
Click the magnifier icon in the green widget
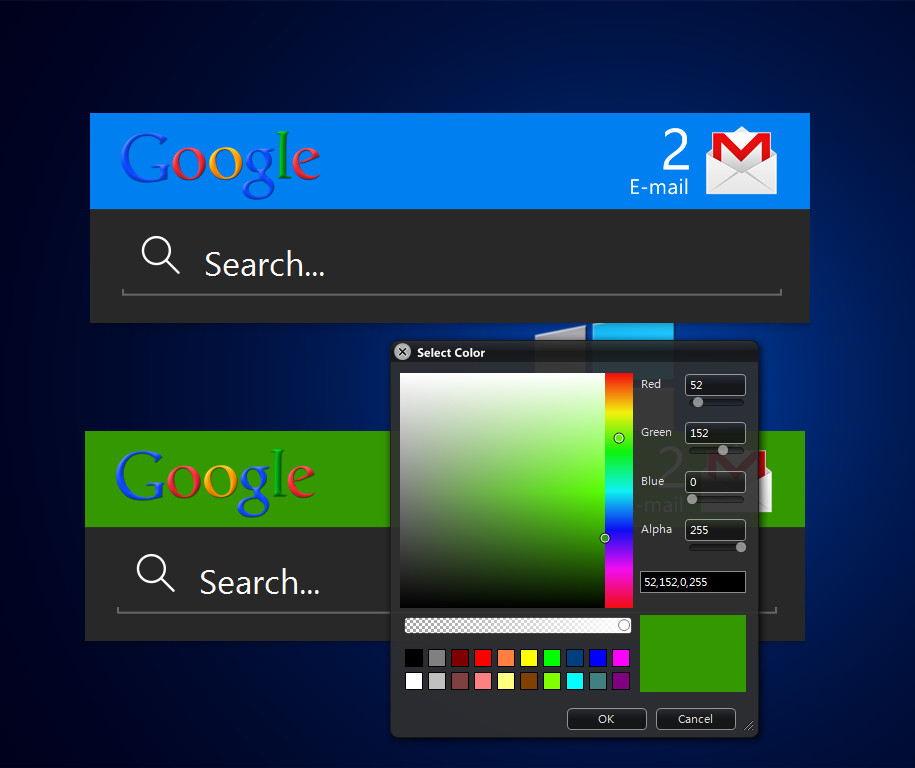(x=155, y=573)
